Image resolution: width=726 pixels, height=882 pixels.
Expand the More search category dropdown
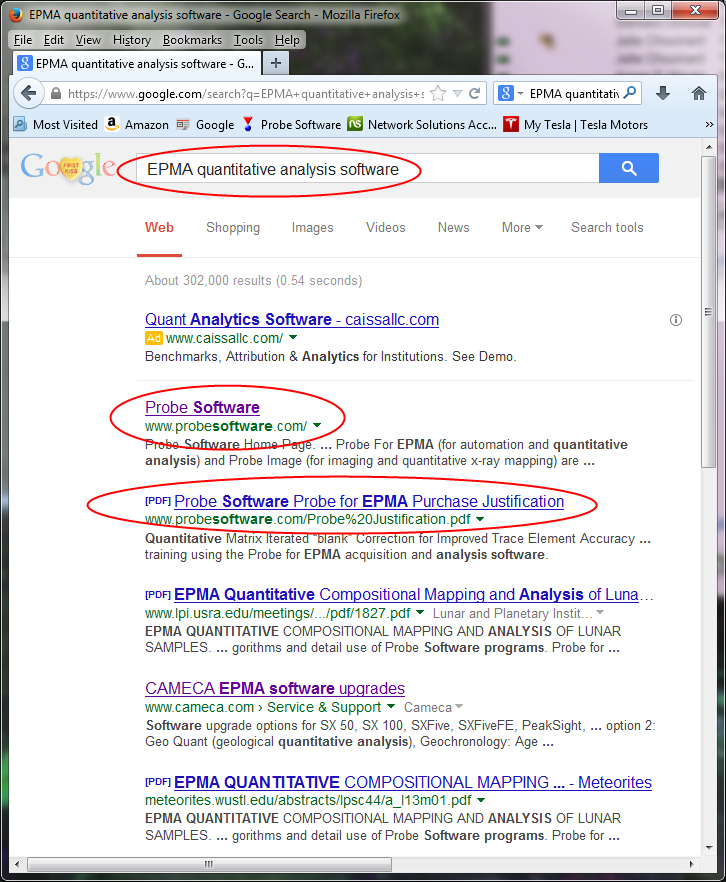(x=522, y=228)
